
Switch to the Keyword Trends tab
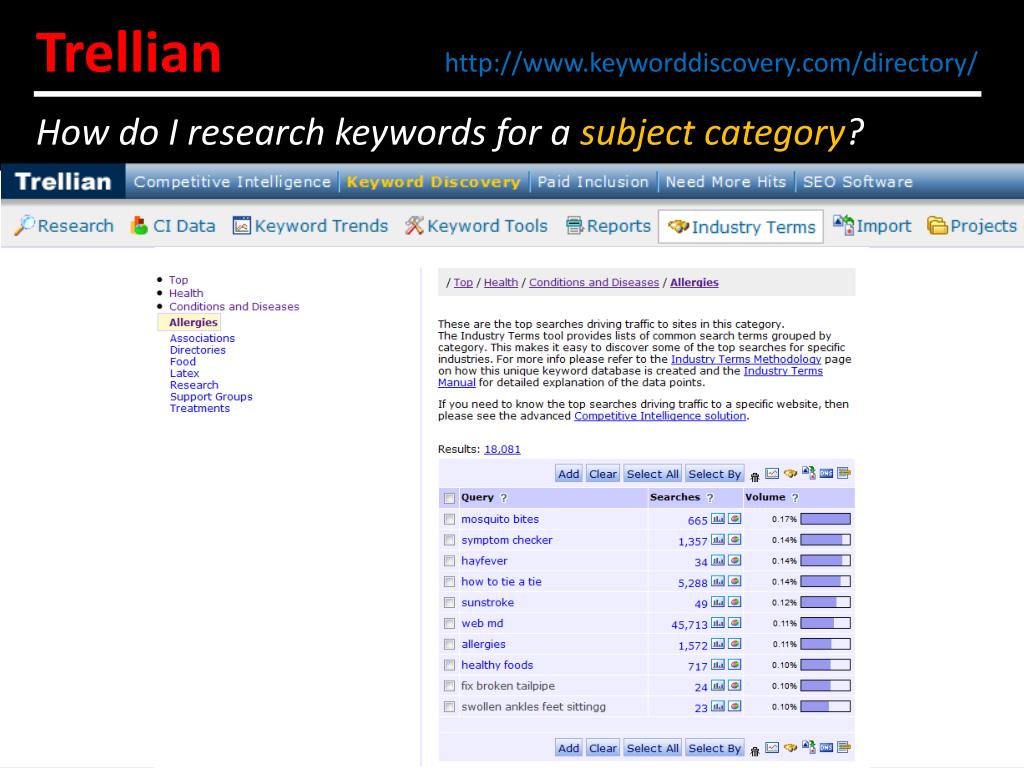point(310,226)
